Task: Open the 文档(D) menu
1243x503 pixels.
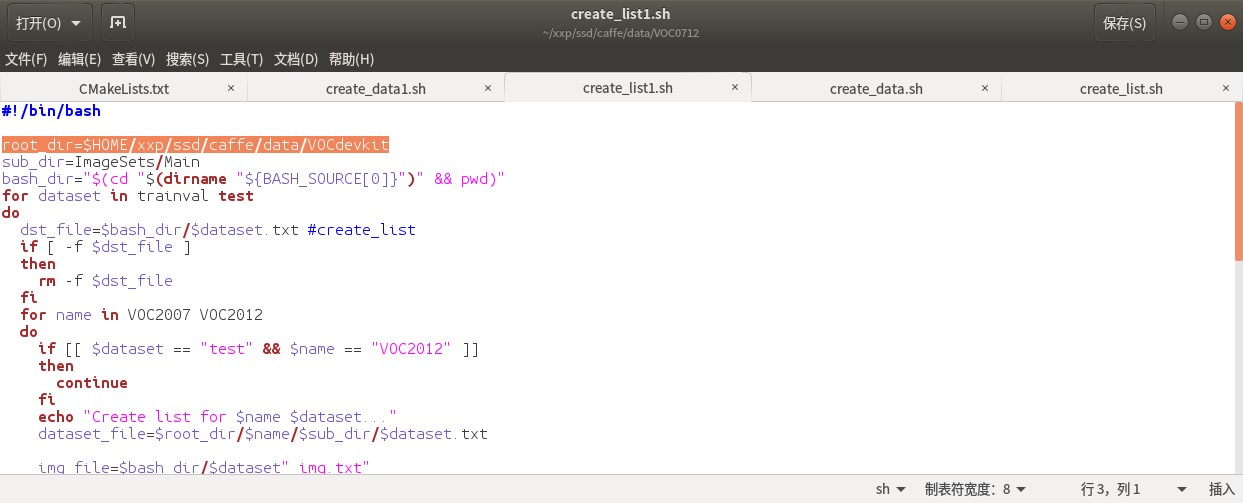Action: (296, 59)
